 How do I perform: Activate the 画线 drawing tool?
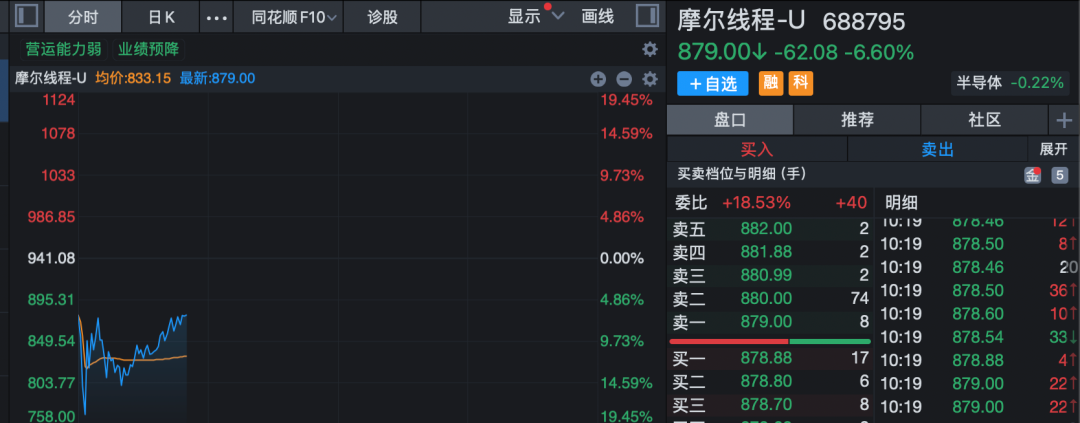coord(598,17)
